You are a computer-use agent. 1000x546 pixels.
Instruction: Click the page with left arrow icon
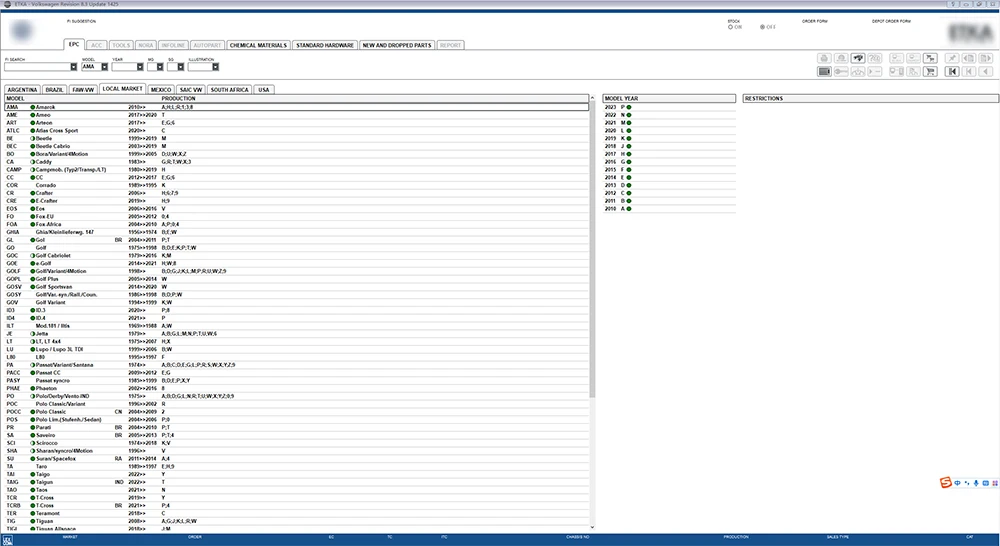[x=969, y=58]
